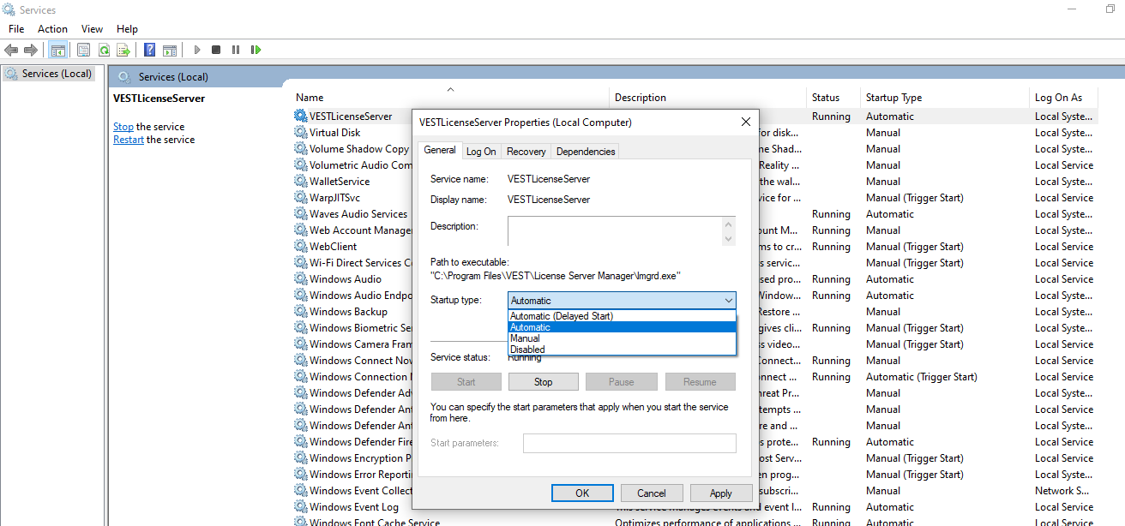Image resolution: width=1125 pixels, height=526 pixels.
Task: Click the Cancel button
Action: (x=651, y=493)
